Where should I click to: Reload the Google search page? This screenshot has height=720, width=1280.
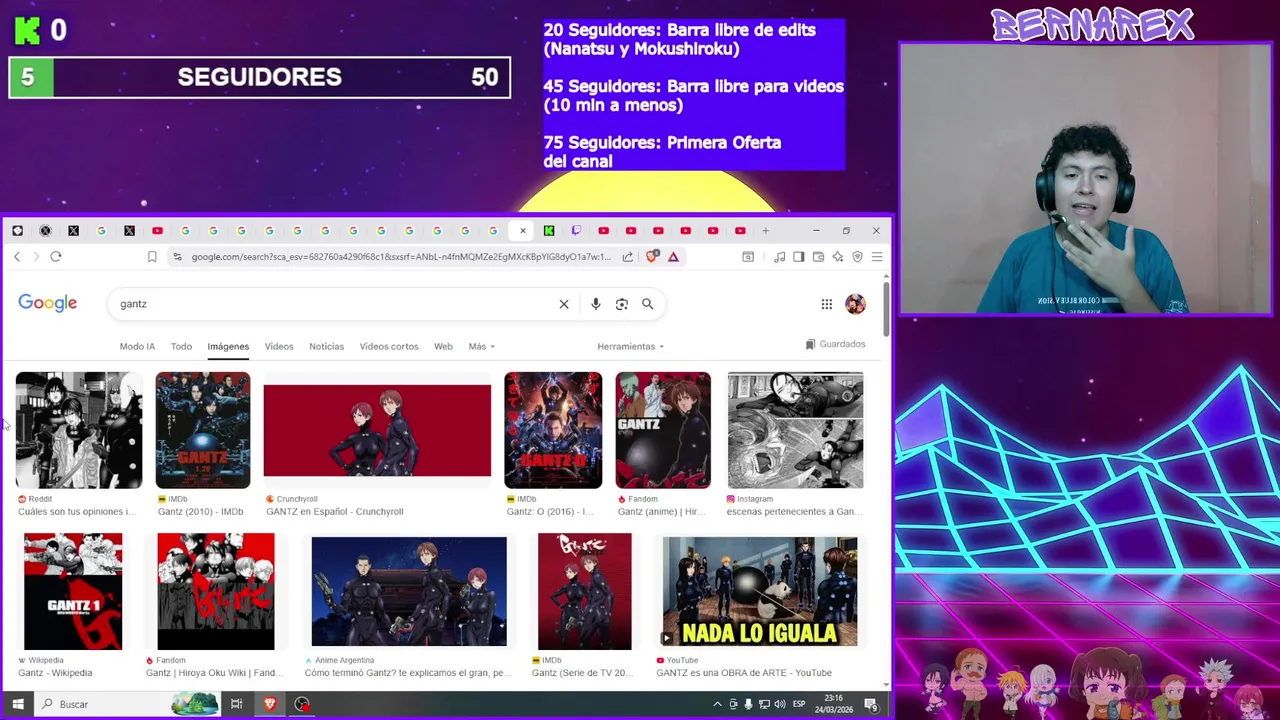point(56,257)
